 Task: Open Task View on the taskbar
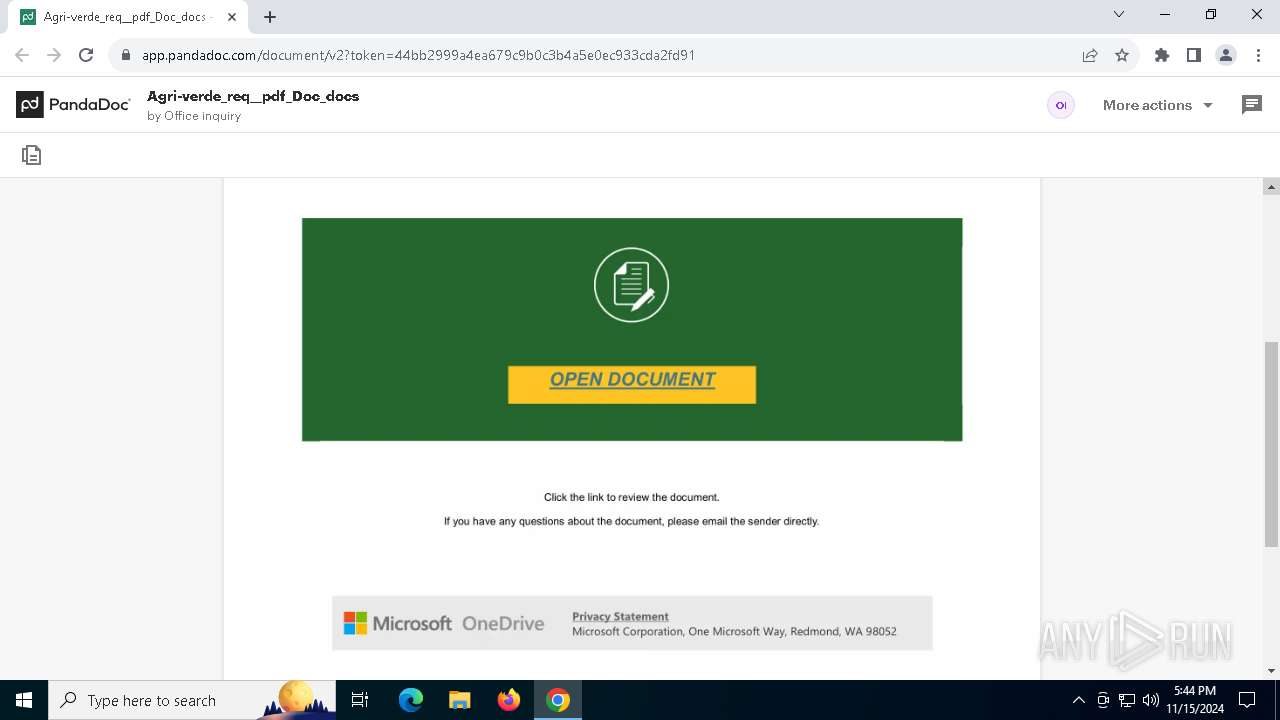(x=361, y=700)
